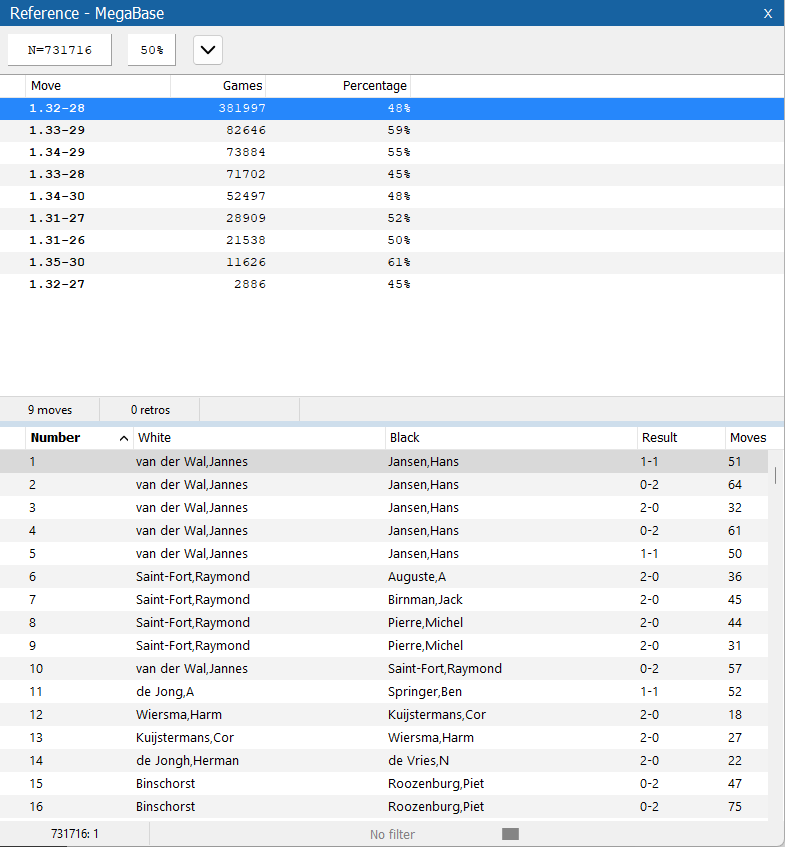Select move 1.34-30 row
Screen dimensions: 785x847
coord(392,196)
